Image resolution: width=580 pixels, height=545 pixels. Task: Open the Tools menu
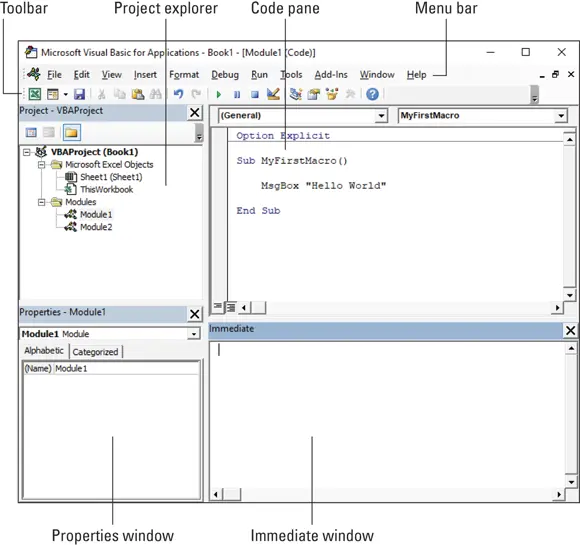coord(291,75)
